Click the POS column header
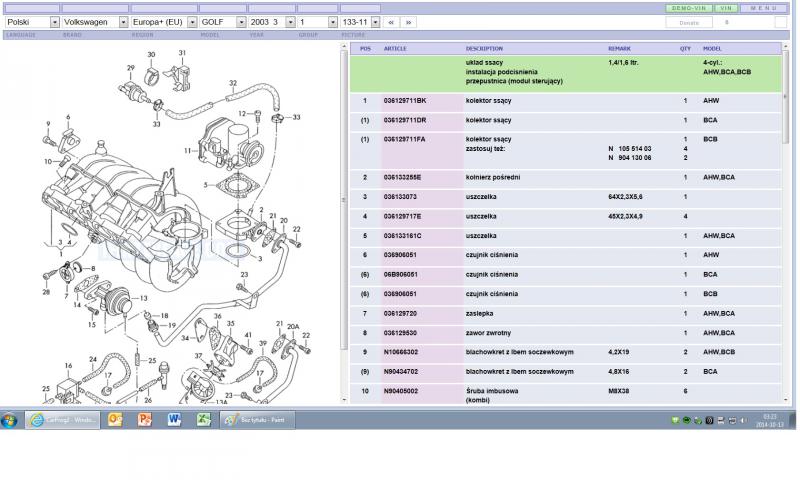The height and width of the screenshot is (500, 800). [365, 49]
